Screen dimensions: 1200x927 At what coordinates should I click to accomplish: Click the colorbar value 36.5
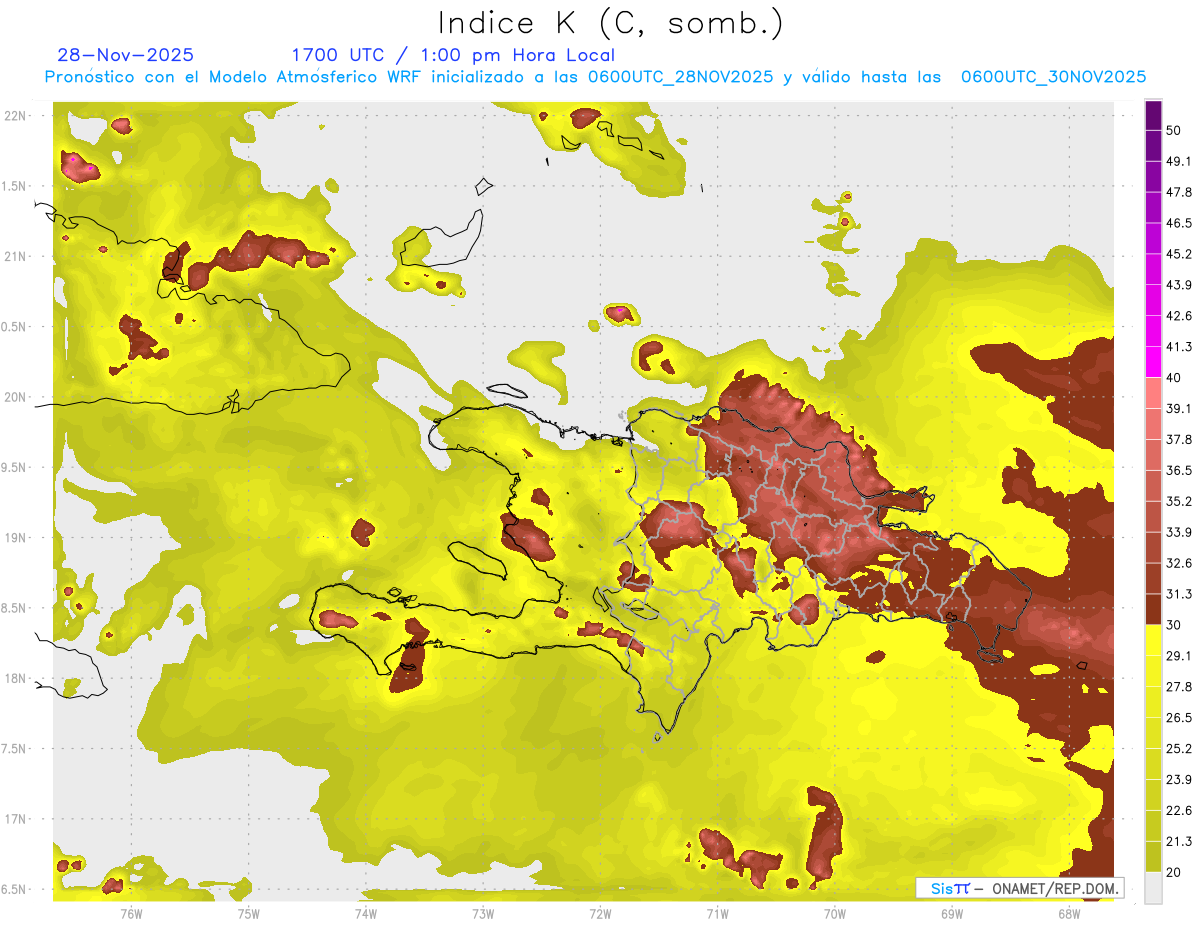(x=1179, y=470)
